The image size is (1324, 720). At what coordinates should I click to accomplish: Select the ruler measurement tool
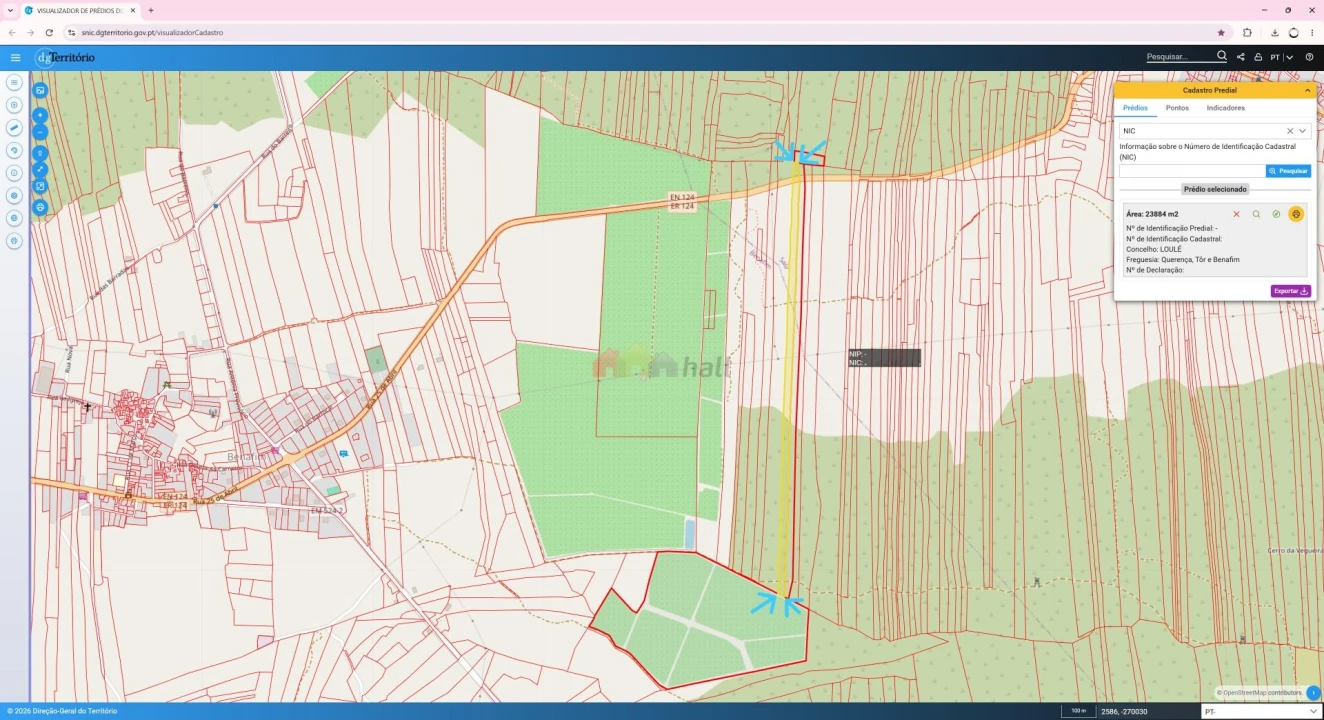[x=14, y=128]
